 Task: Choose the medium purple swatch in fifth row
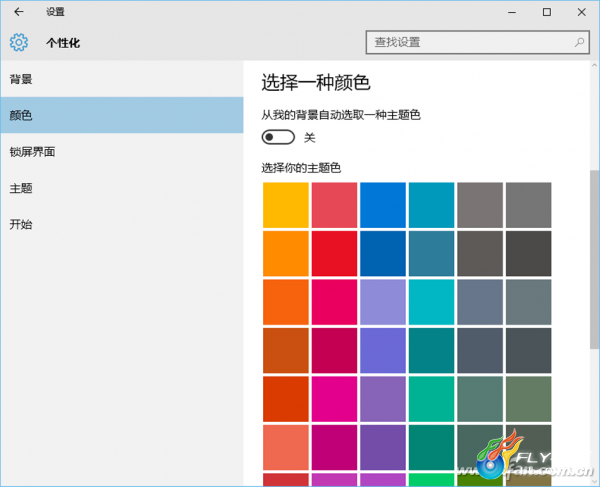point(383,399)
